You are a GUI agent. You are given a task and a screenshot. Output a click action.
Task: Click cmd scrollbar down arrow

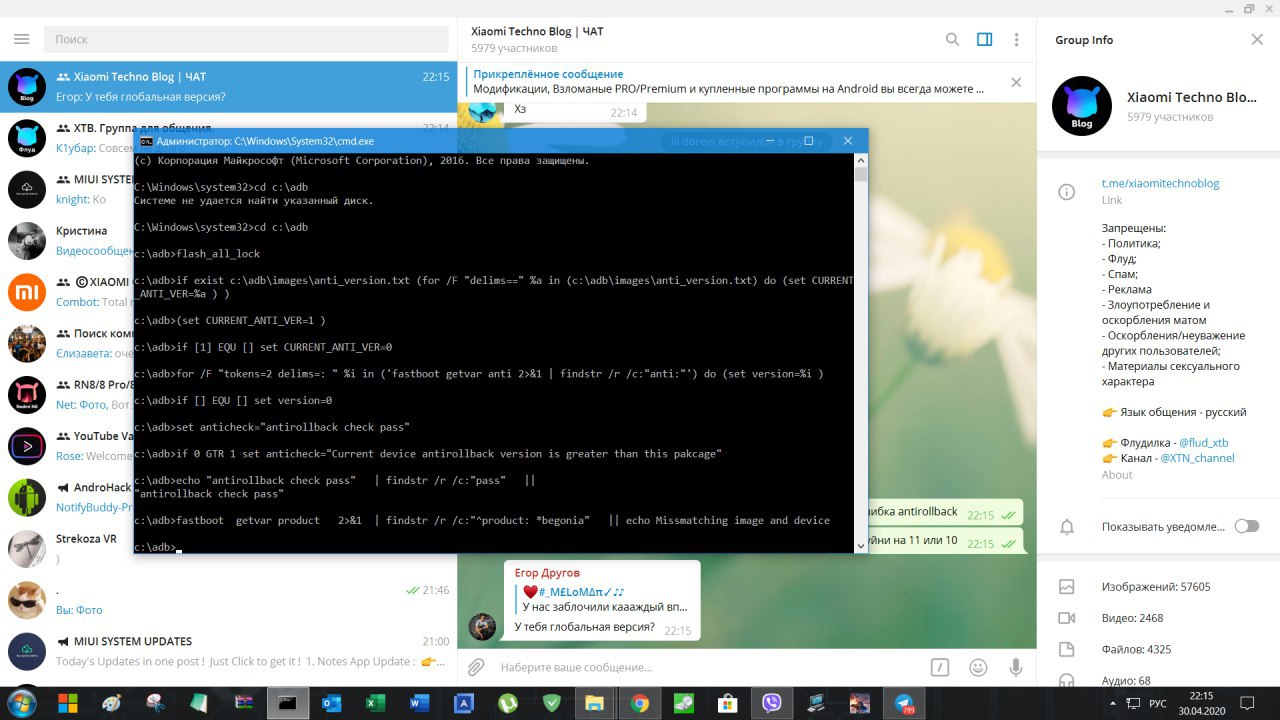point(861,546)
